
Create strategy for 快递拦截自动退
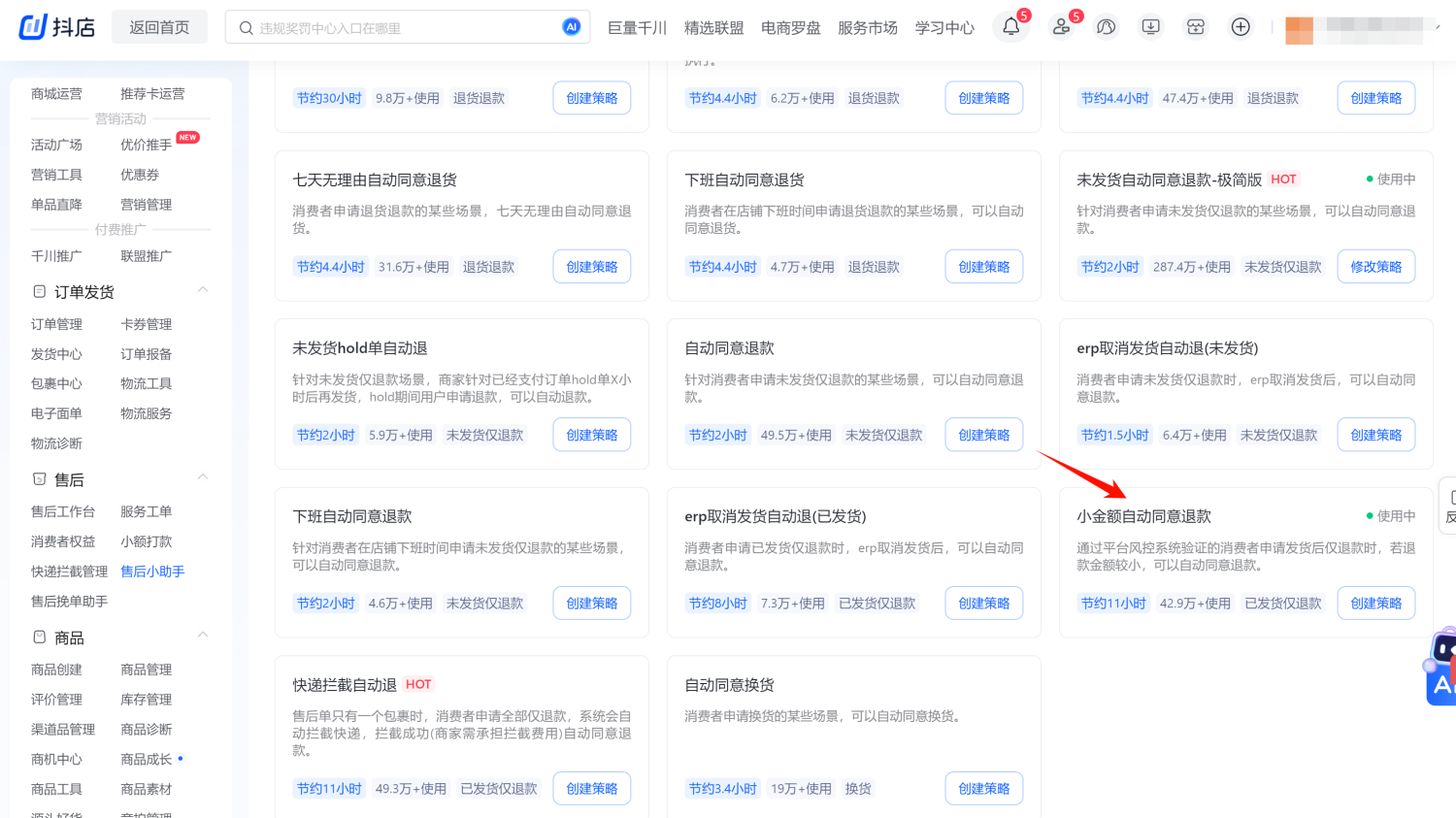[x=592, y=789]
